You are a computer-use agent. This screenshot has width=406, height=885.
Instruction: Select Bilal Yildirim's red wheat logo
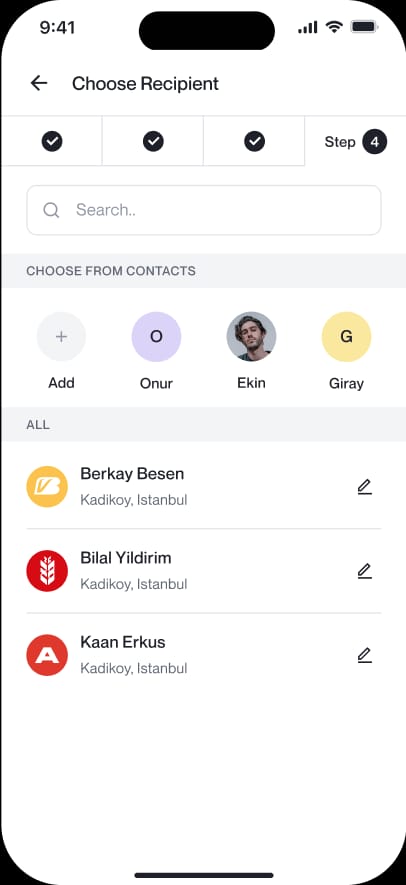[x=47, y=571]
